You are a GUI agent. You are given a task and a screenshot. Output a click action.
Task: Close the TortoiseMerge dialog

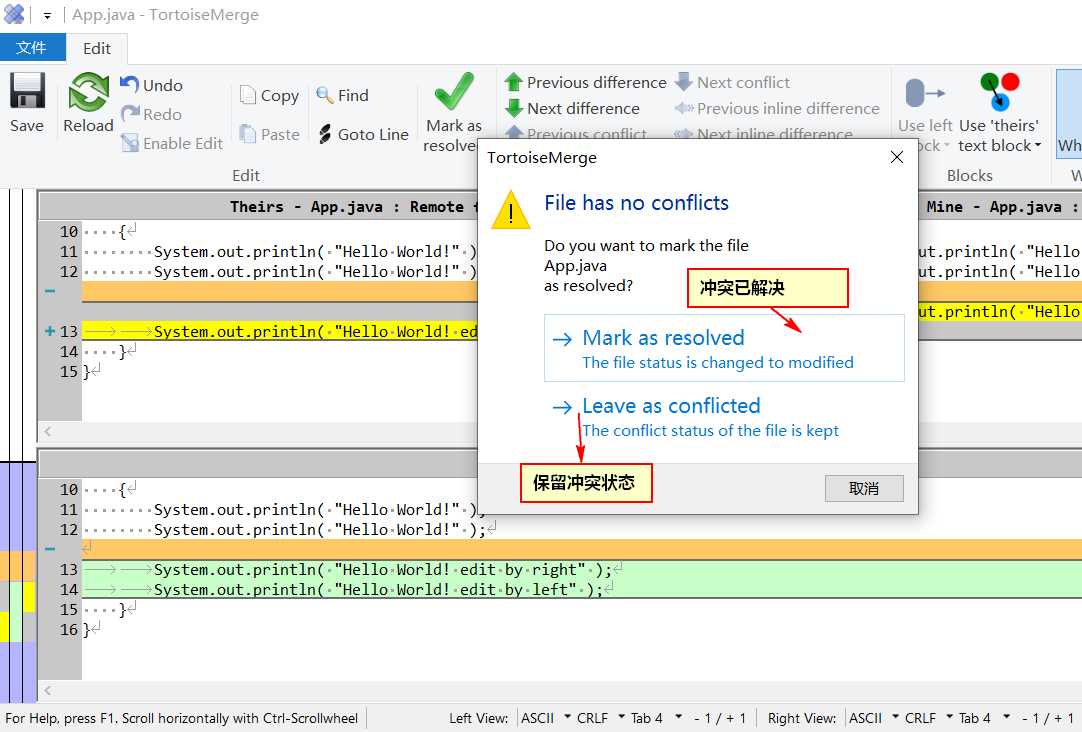pos(896,157)
